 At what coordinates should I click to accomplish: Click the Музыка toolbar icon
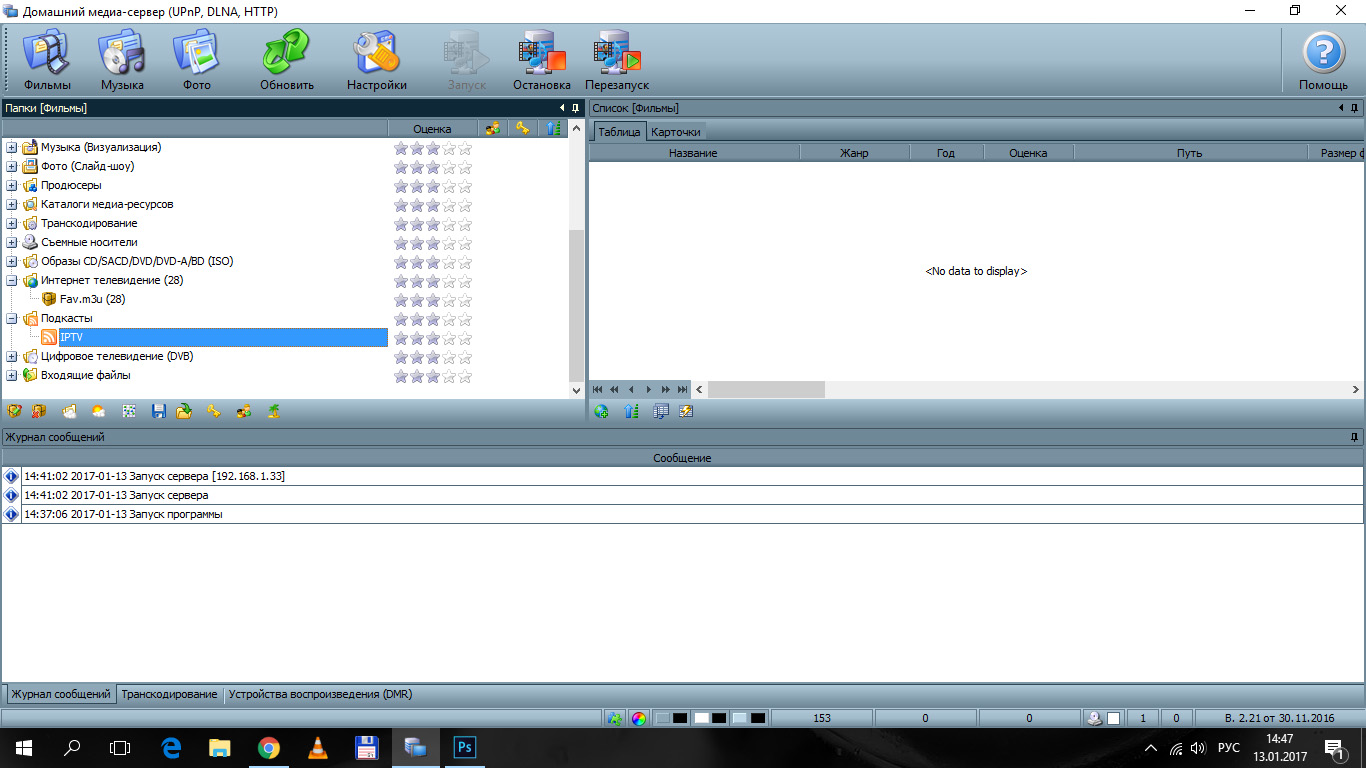[x=122, y=60]
